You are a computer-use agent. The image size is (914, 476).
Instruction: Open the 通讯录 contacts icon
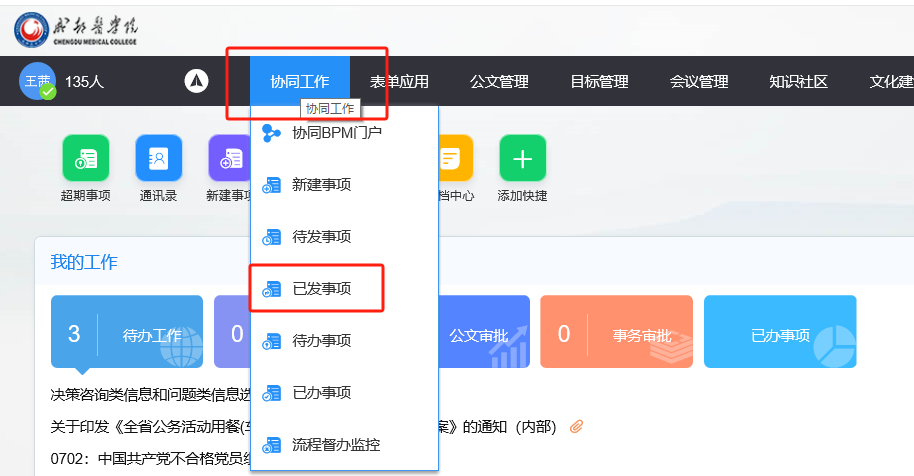[x=158, y=158]
